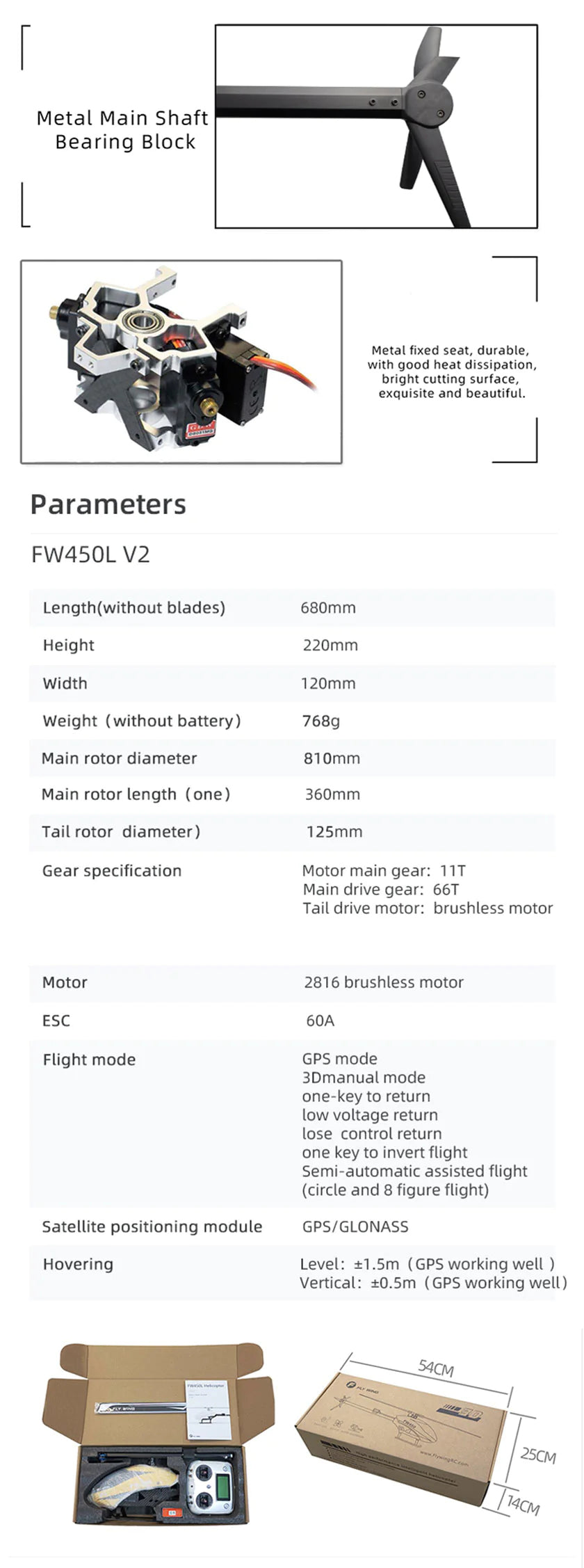This screenshot has width=584, height=1568.
Task: Click the instruction manual in the open box
Action: [208, 1408]
